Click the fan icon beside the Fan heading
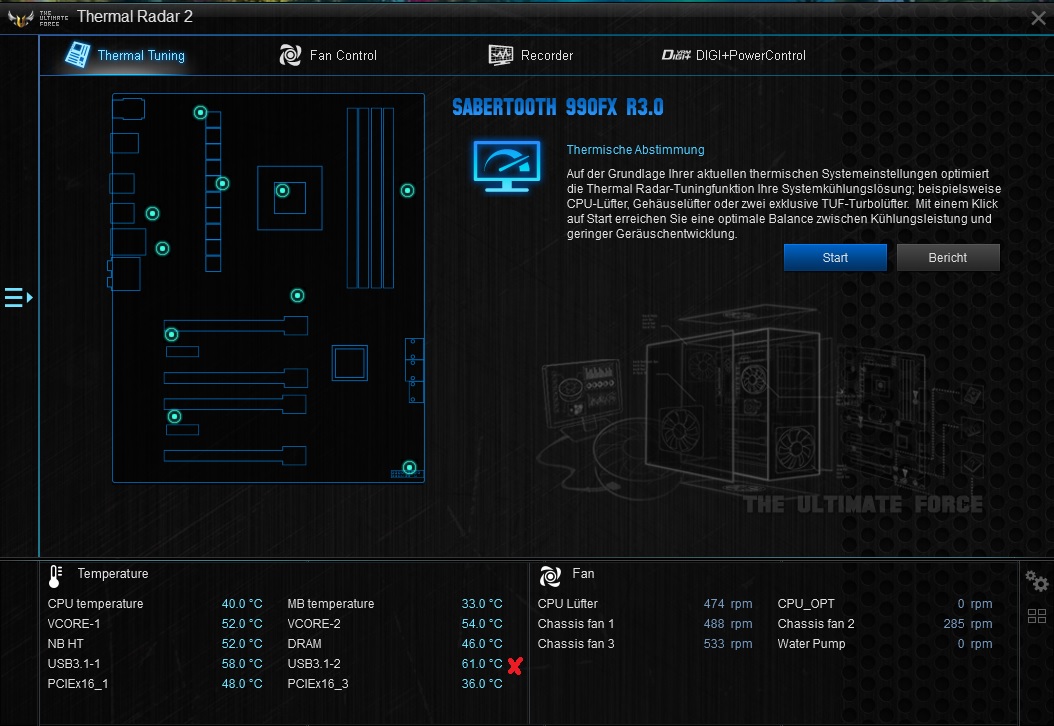This screenshot has height=726, width=1054. click(550, 576)
